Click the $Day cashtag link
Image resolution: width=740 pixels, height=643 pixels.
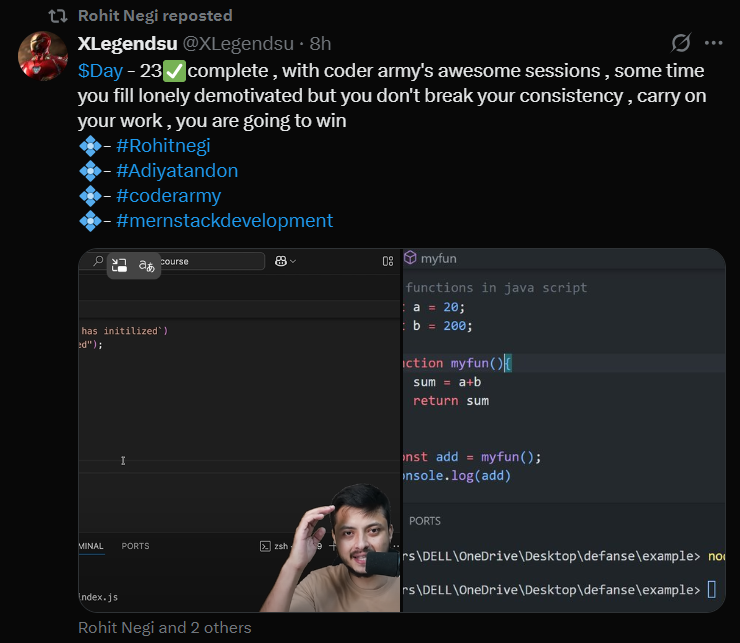[x=100, y=71]
